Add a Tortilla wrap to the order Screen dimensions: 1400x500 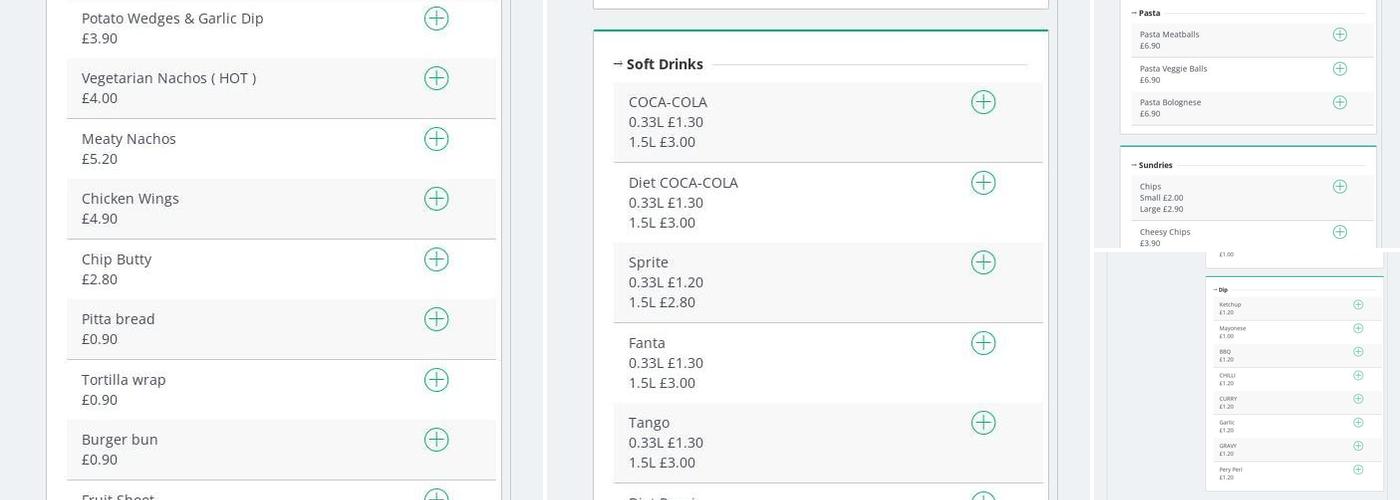[x=436, y=380]
